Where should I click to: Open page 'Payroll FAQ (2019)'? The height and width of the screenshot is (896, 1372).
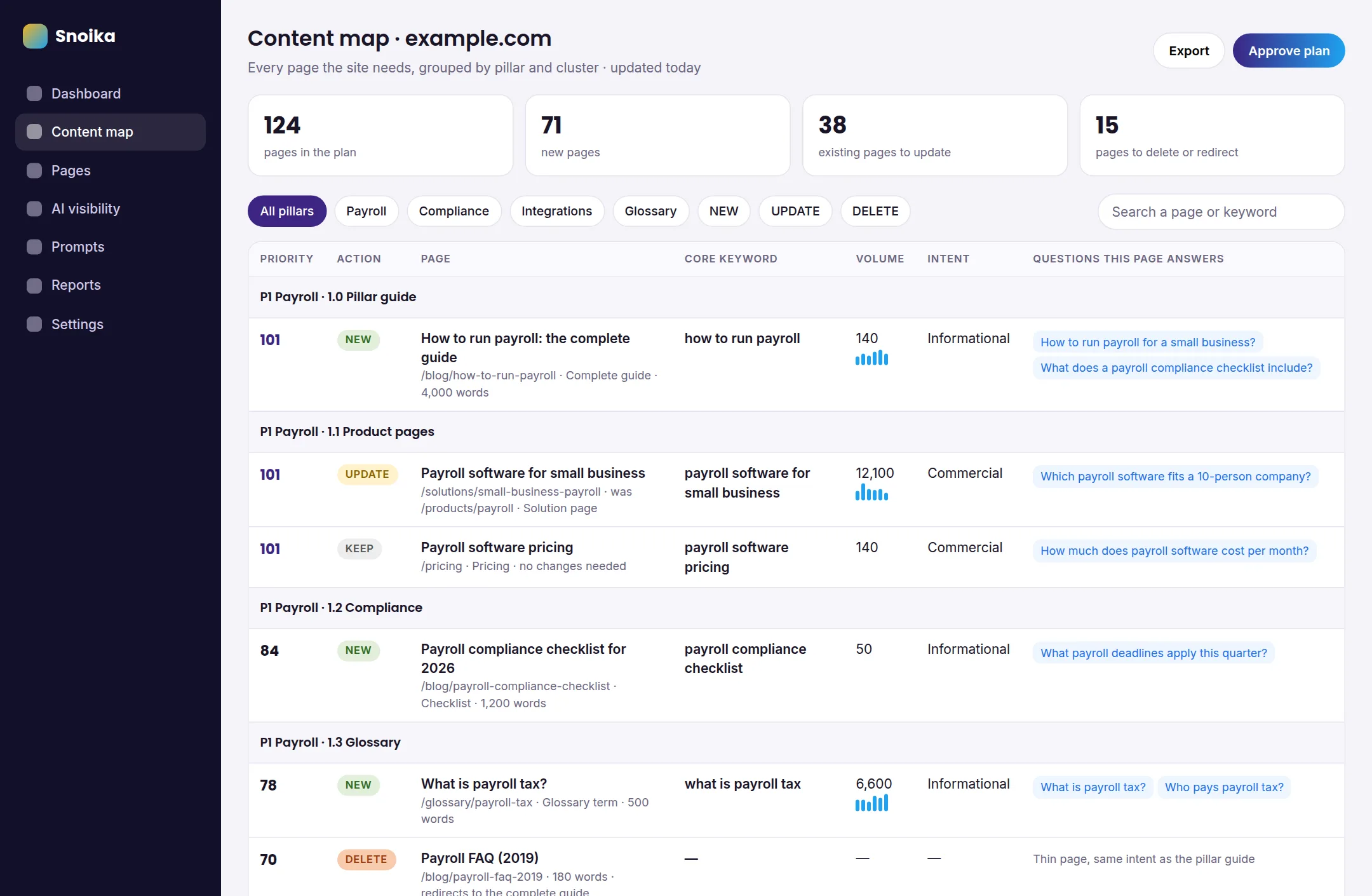coord(480,859)
